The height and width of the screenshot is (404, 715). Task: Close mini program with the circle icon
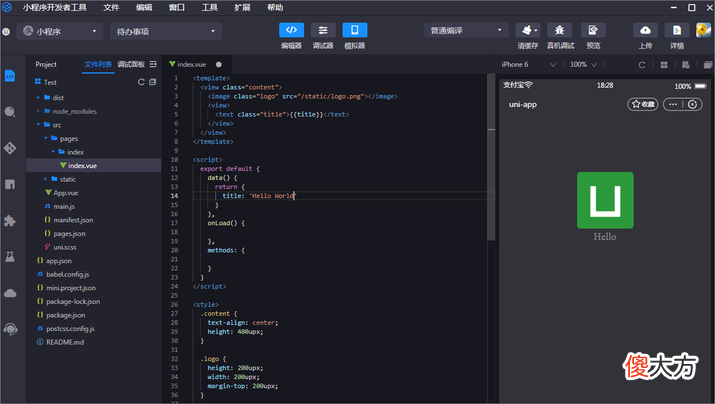[x=692, y=104]
